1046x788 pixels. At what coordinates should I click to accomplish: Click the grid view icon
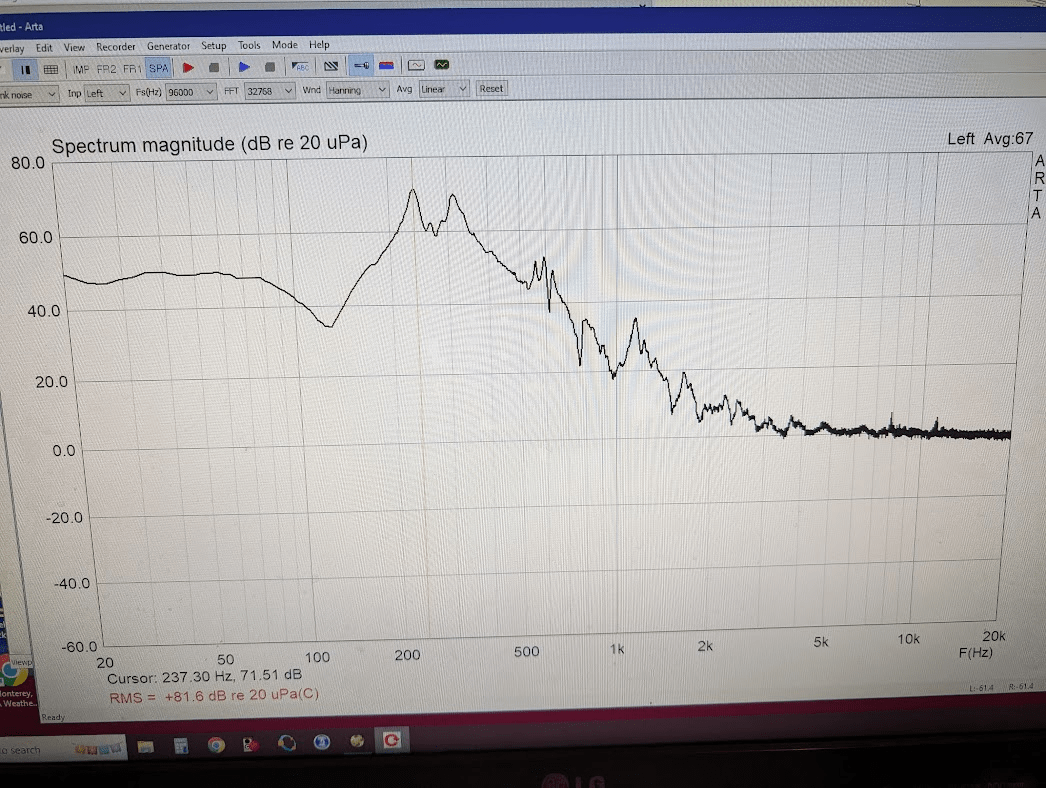click(x=51, y=69)
